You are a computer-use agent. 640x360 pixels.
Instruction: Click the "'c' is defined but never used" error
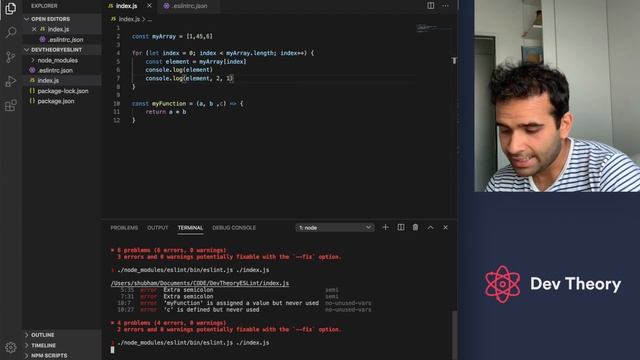point(211,310)
